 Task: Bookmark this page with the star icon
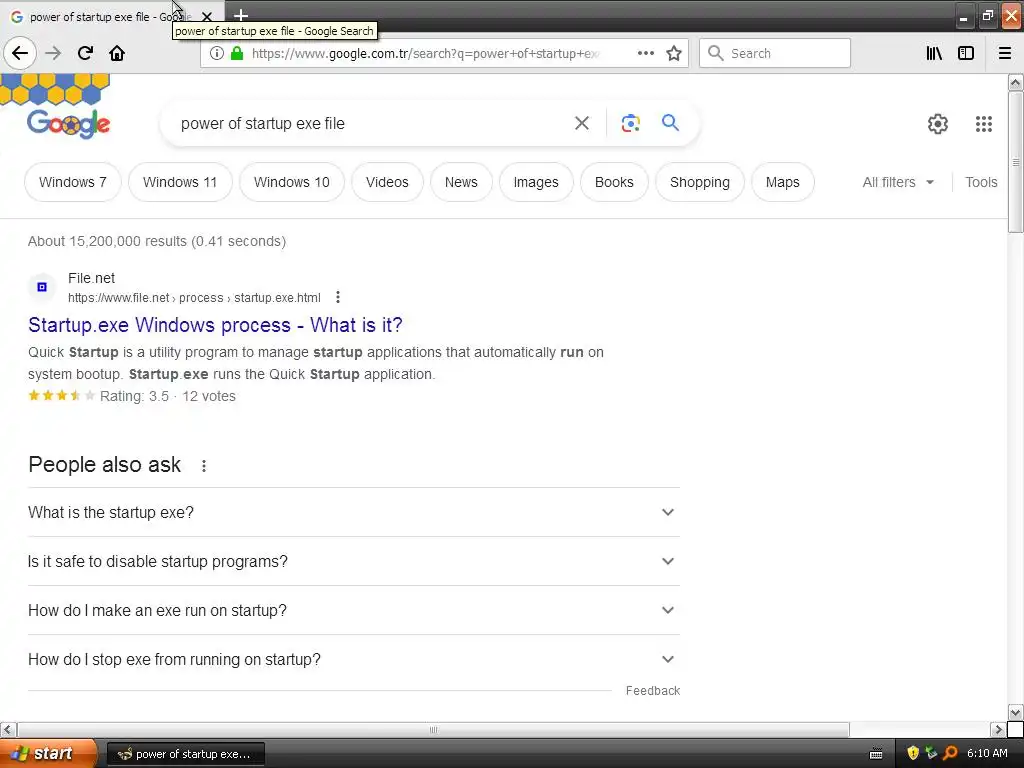coord(674,53)
